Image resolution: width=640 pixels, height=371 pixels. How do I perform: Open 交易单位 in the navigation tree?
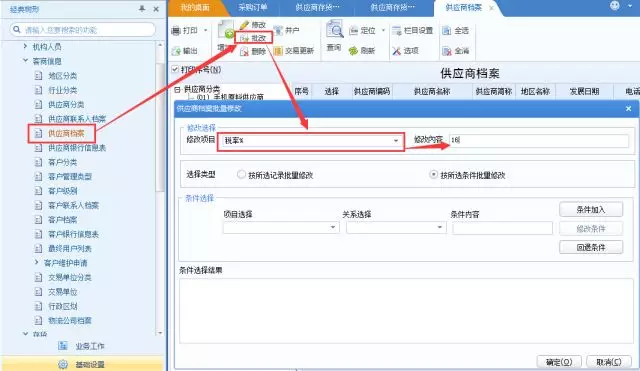pyautogui.click(x=62, y=292)
